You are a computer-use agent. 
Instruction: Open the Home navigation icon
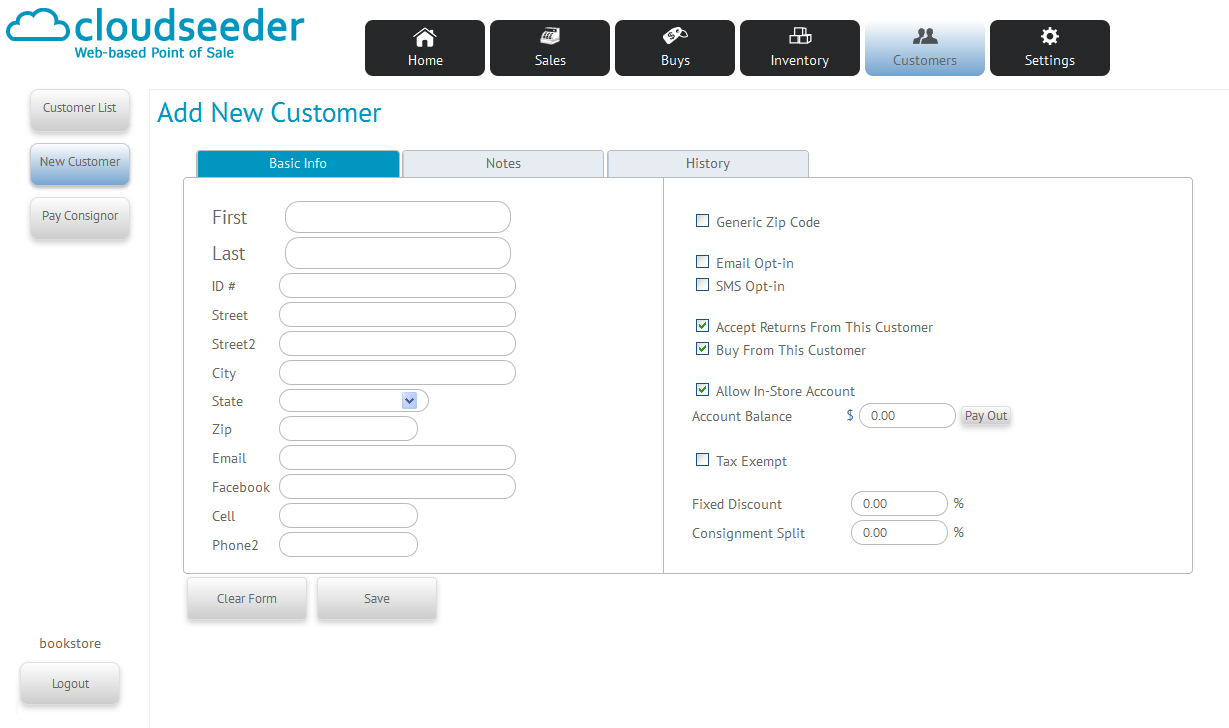tap(425, 38)
